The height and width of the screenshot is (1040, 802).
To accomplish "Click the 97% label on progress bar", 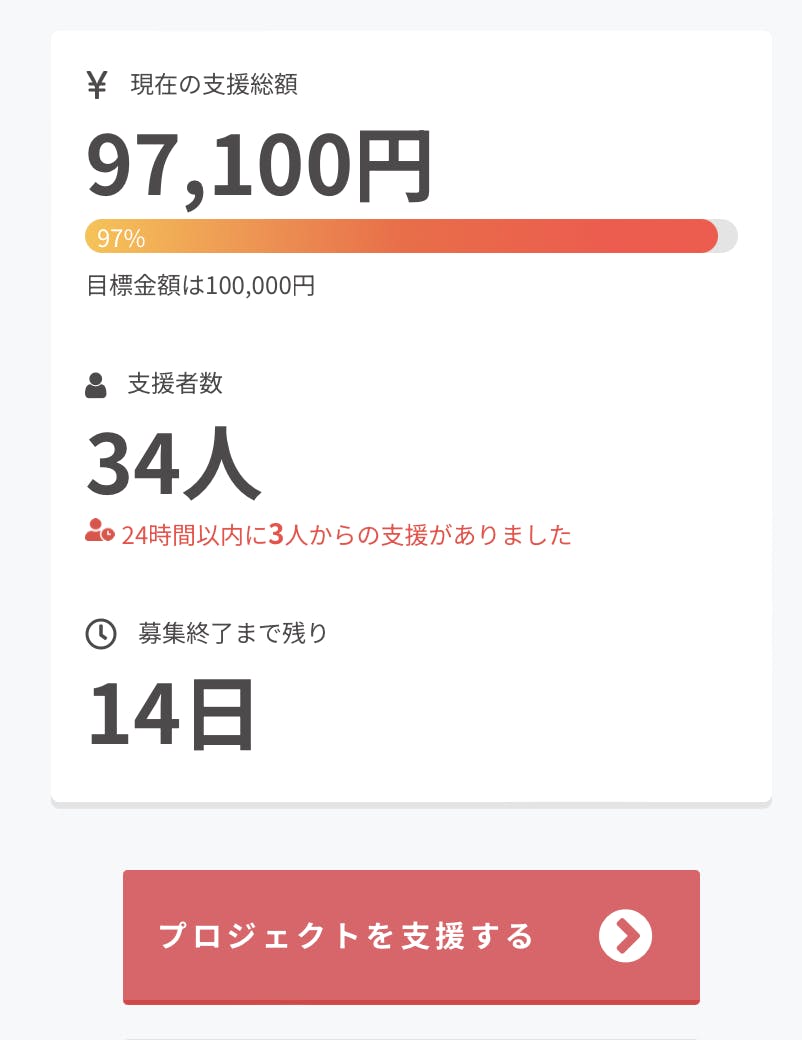I will [x=121, y=238].
